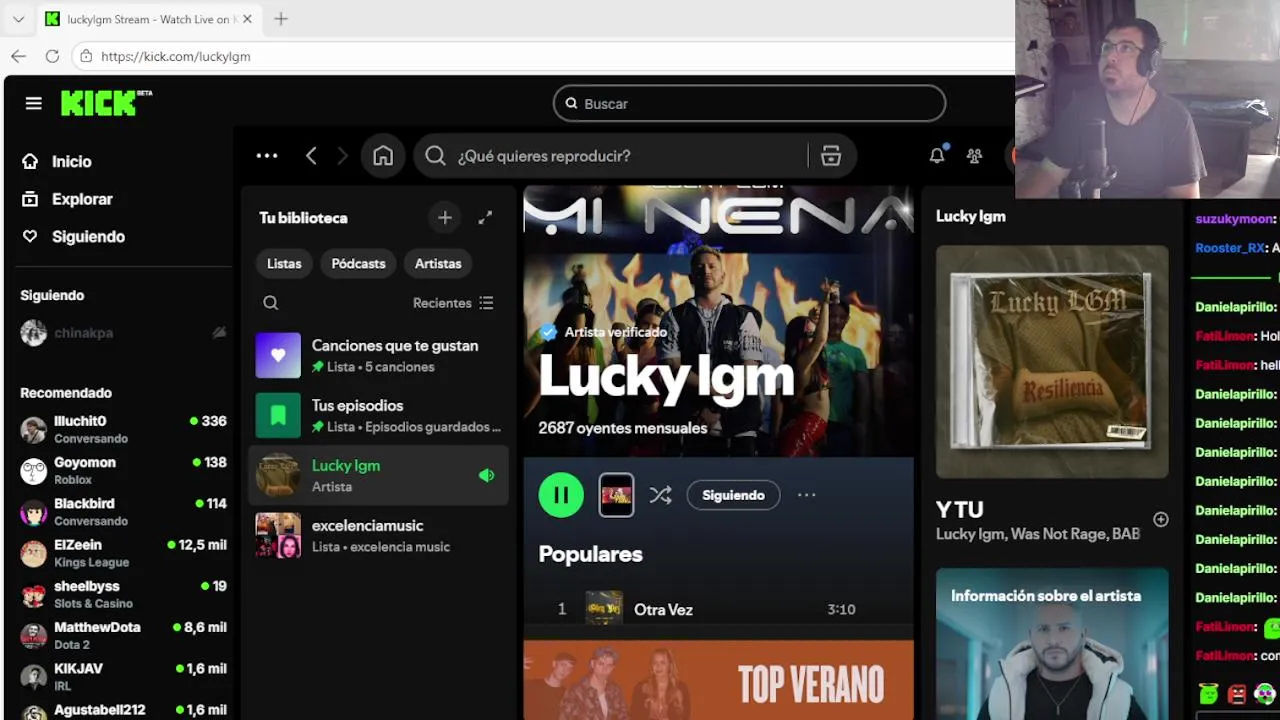Create new playlist with plus icon
This screenshot has width=1280, height=720.
tap(445, 217)
